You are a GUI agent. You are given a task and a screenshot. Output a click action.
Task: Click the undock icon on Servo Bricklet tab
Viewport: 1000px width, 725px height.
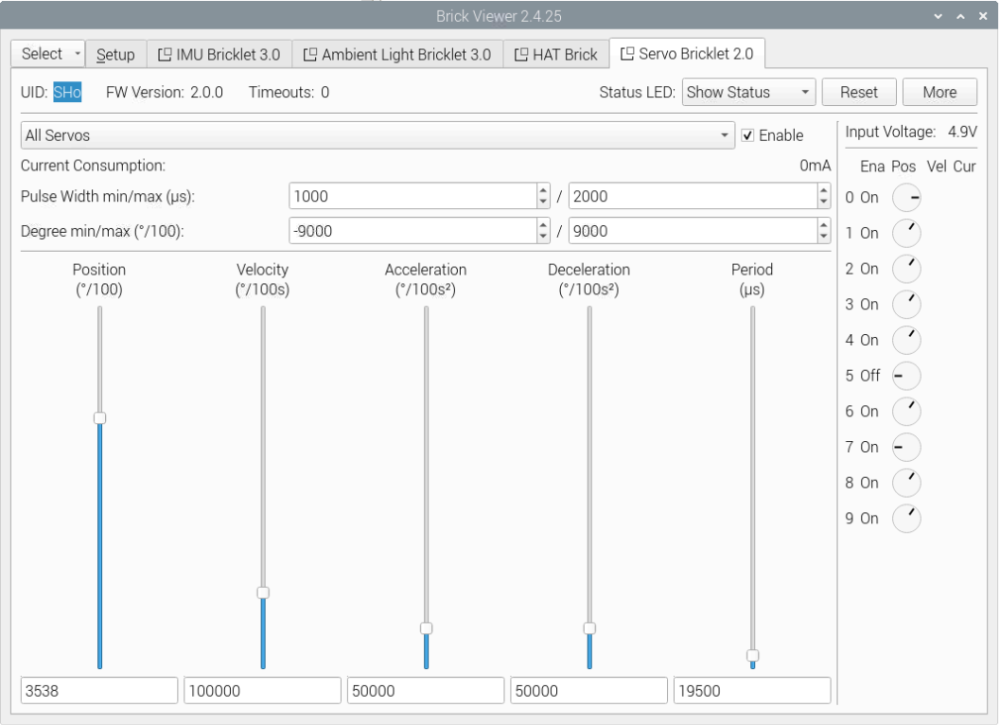[x=627, y=54]
